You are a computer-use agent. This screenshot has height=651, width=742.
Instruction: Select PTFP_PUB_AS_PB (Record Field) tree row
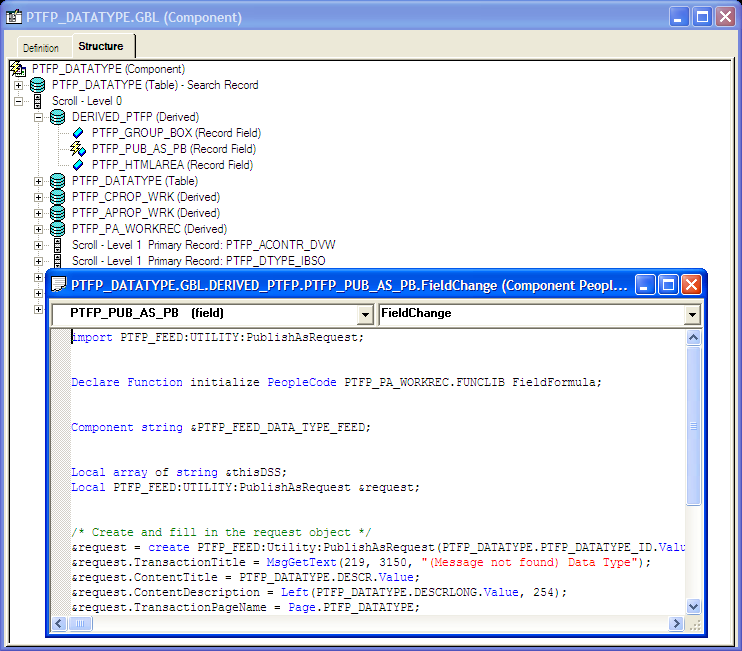click(174, 149)
